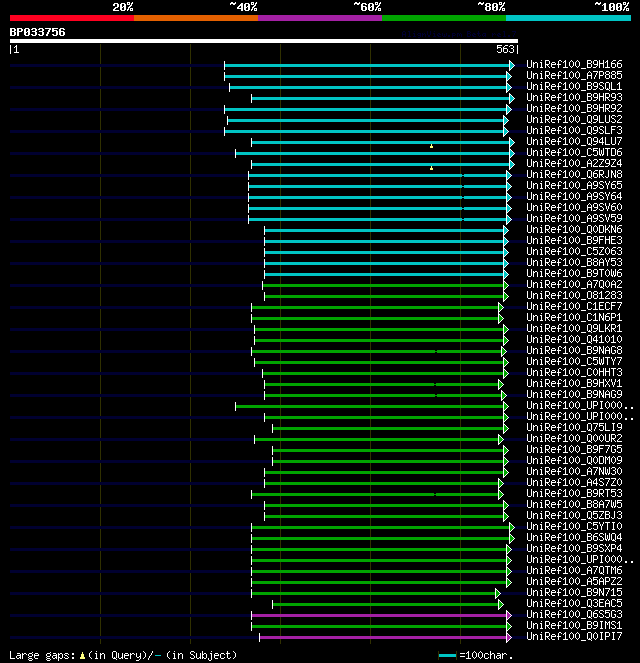Select the UniRef100_A9SV59 label
The image size is (640, 663).
click(574, 218)
